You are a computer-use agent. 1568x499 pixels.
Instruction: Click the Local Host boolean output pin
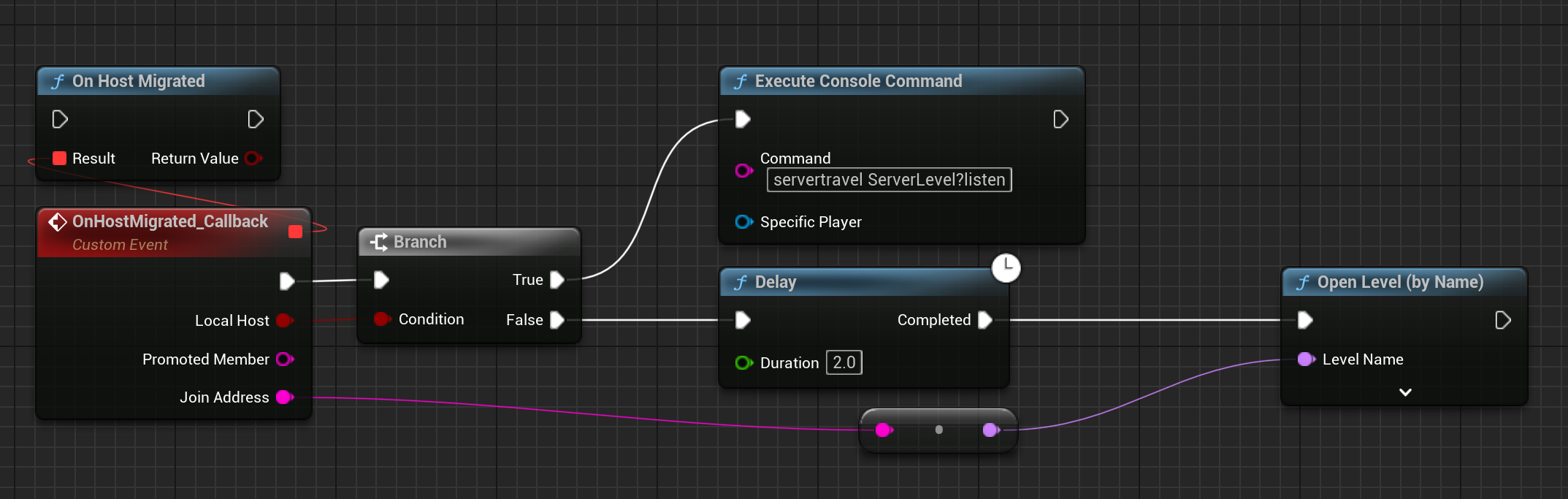pos(285,321)
